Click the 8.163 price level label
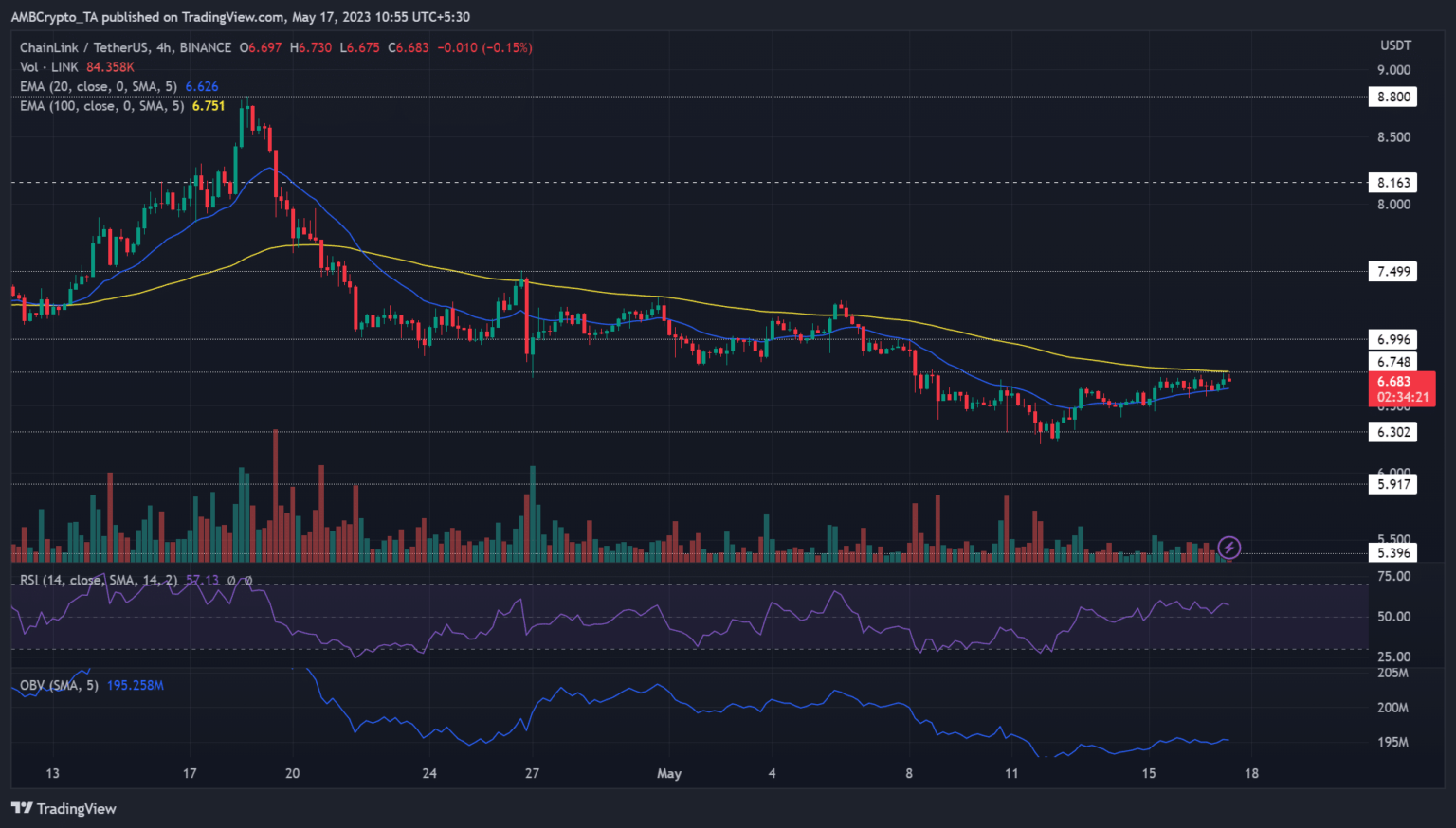The width and height of the screenshot is (1456, 828). pos(1393,183)
